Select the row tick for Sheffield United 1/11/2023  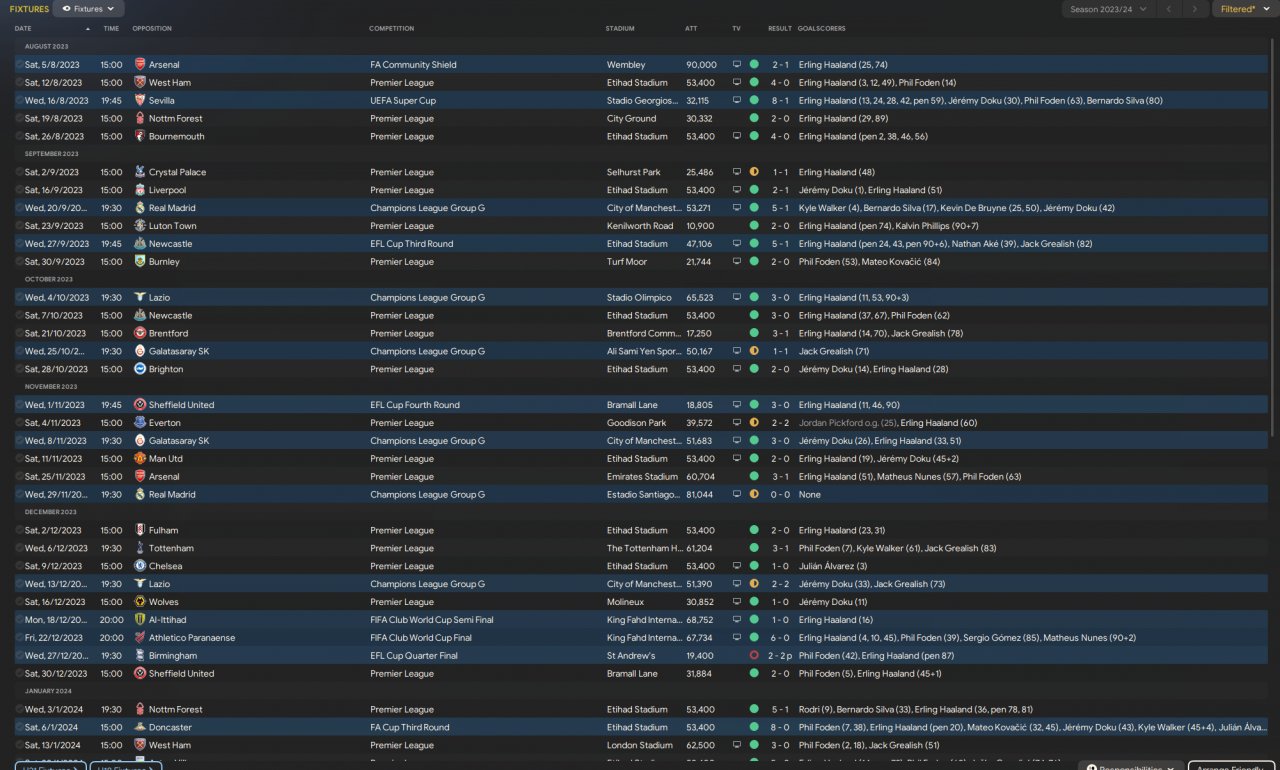pyautogui.click(x=19, y=405)
